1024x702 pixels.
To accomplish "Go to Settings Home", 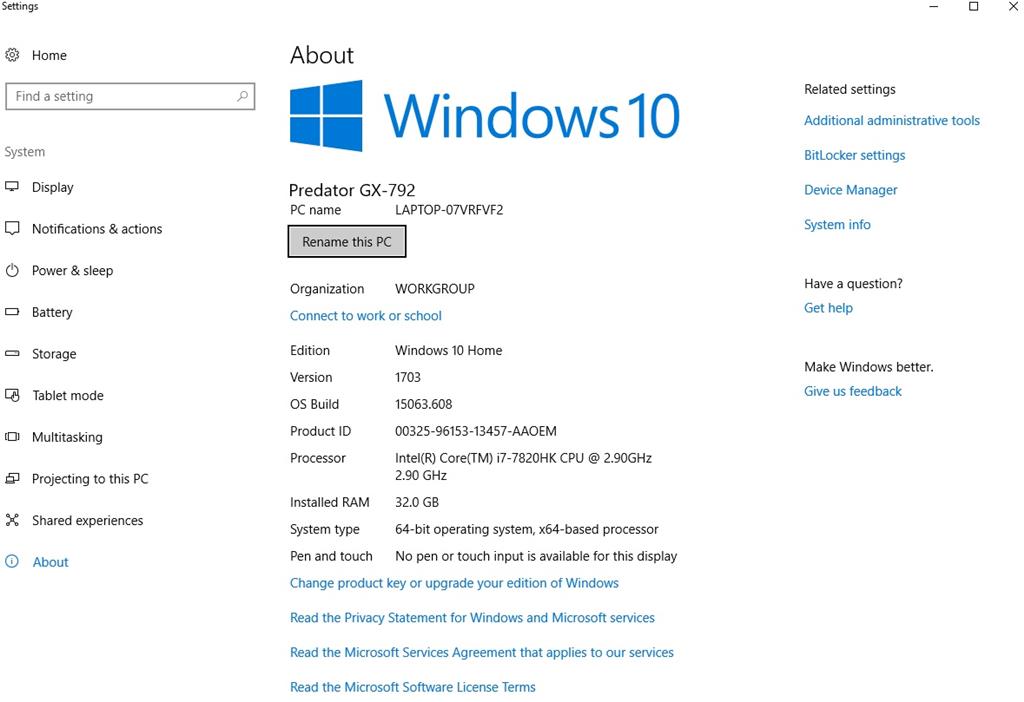I will click(49, 56).
